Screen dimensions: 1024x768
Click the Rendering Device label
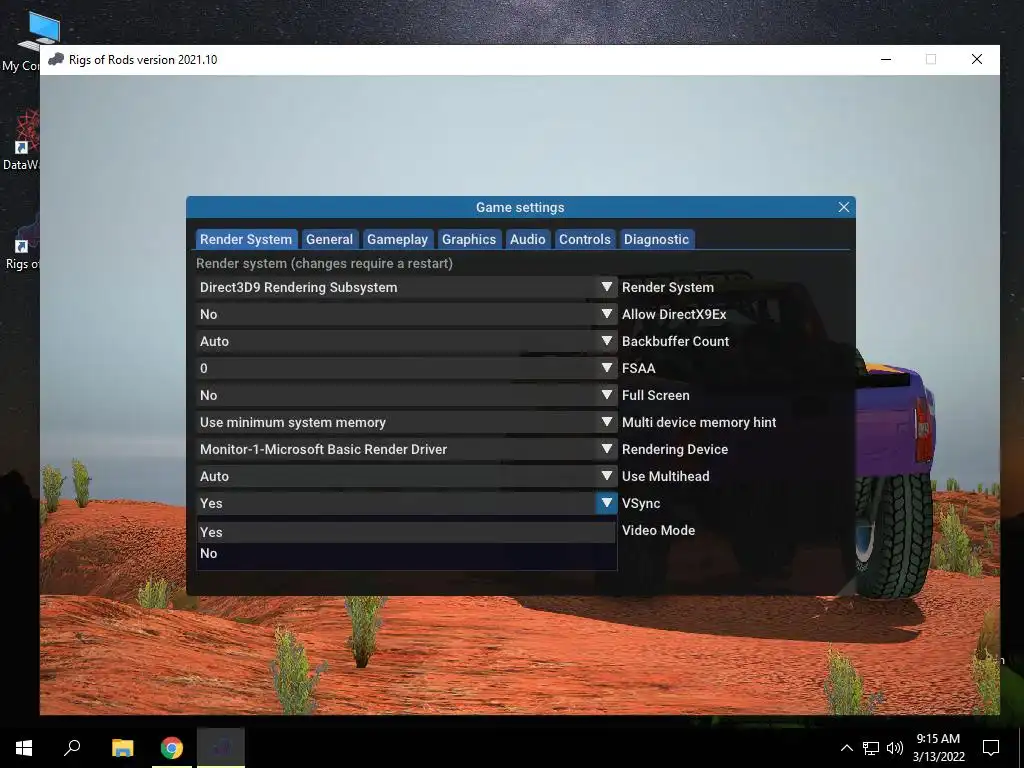click(675, 449)
